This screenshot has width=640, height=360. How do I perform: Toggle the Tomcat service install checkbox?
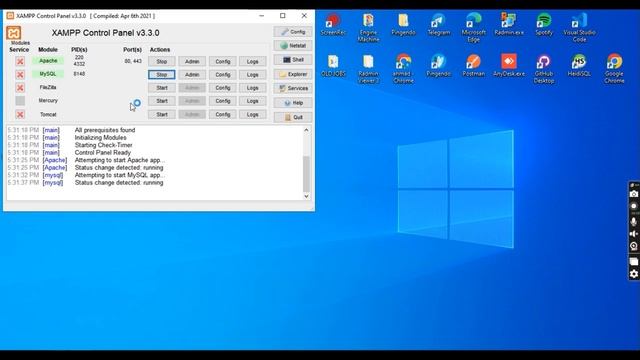click(20, 114)
